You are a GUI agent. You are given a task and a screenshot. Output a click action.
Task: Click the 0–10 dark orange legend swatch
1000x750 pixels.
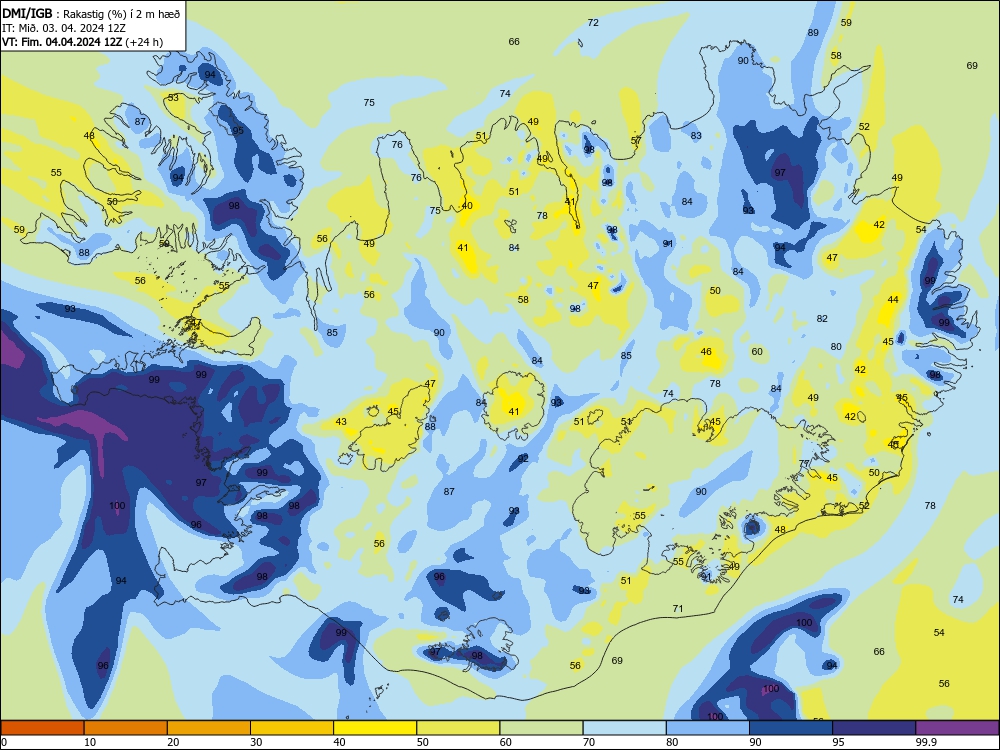pos(42,728)
